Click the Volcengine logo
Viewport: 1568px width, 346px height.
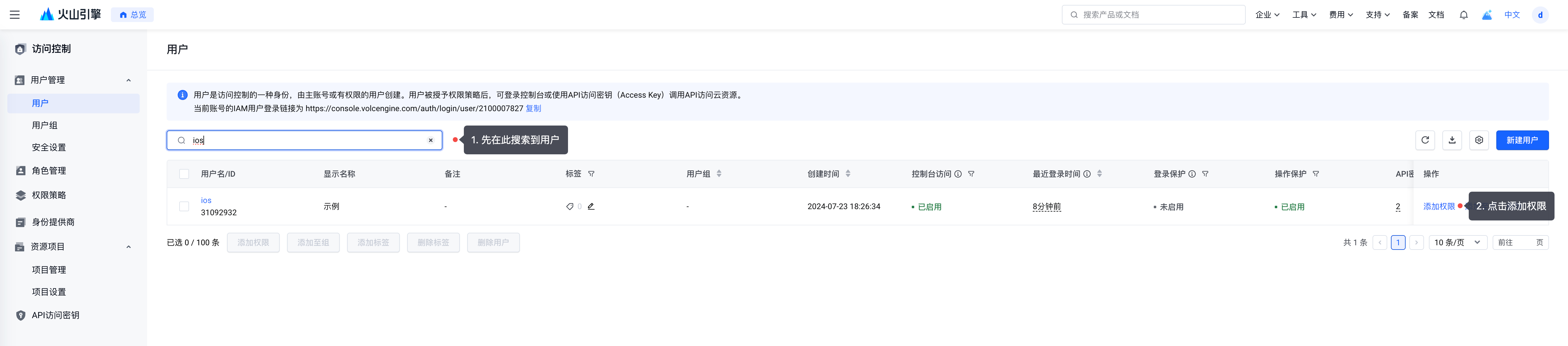[x=70, y=15]
